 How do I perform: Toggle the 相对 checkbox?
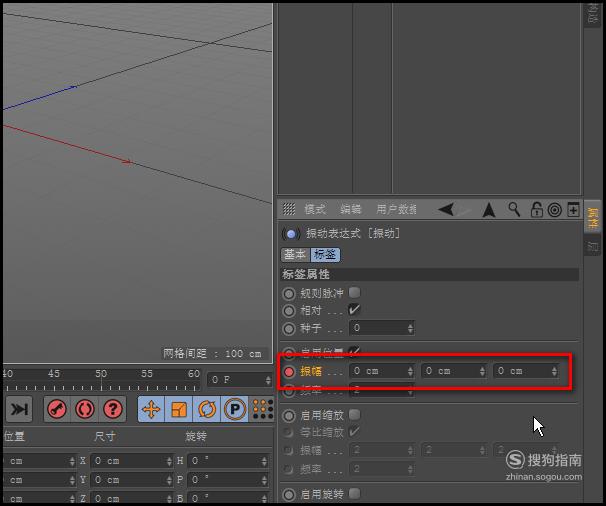point(354,310)
